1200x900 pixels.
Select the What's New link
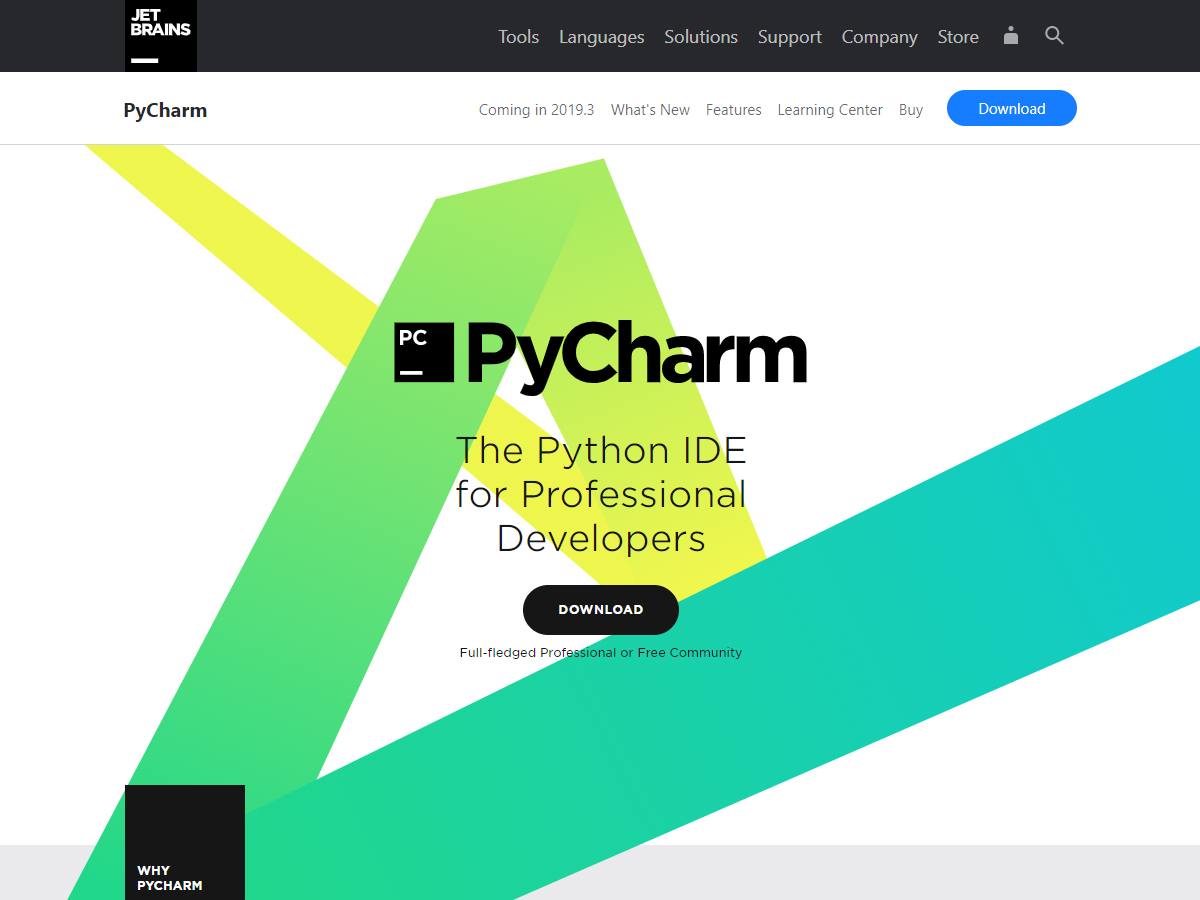click(x=650, y=110)
